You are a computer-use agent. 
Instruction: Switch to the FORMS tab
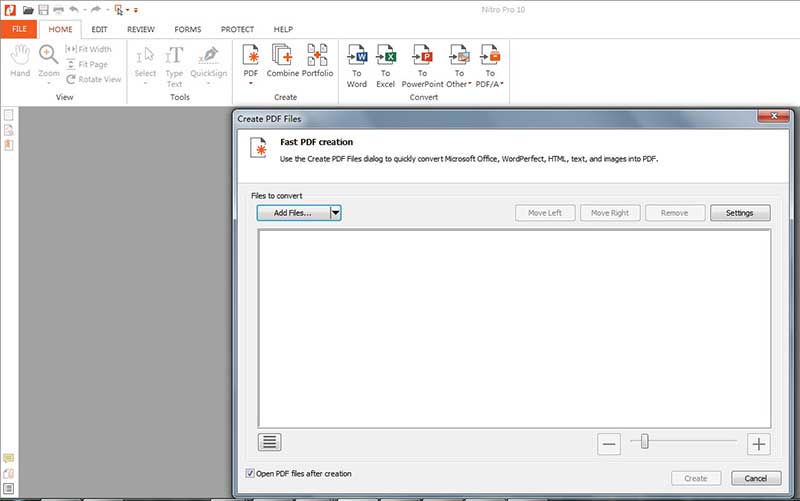188,29
